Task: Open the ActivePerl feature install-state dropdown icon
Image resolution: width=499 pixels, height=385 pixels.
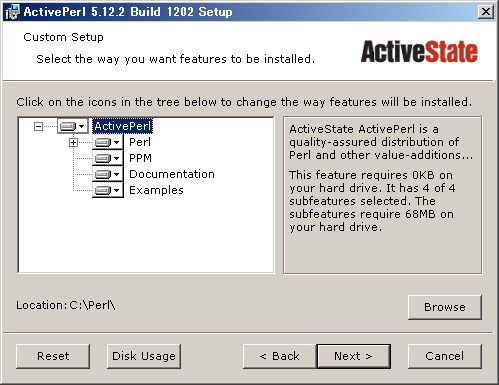Action: [72, 126]
